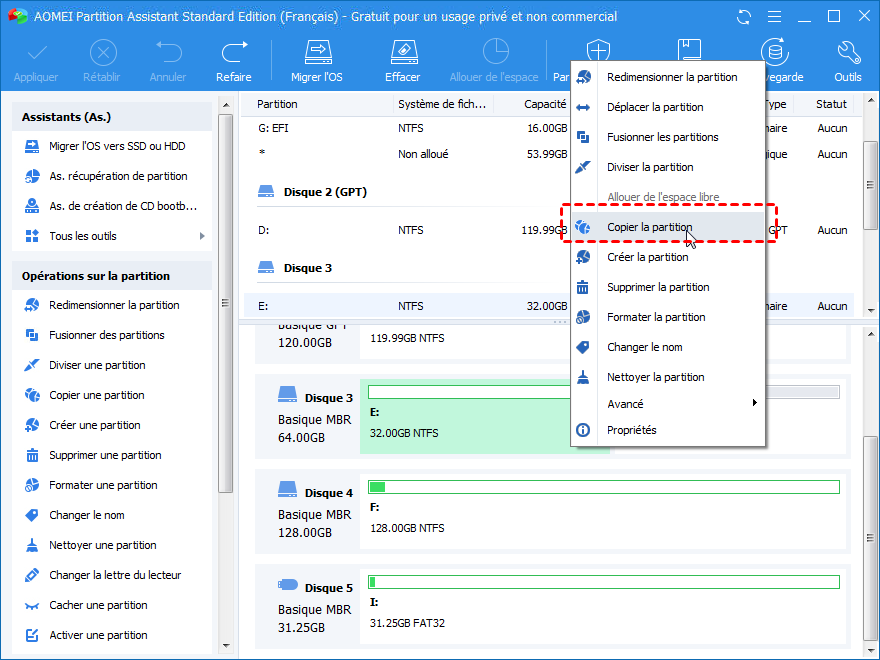Choose Nettoyer la partition in context menu
This screenshot has height=660, width=880.
[x=668, y=377]
